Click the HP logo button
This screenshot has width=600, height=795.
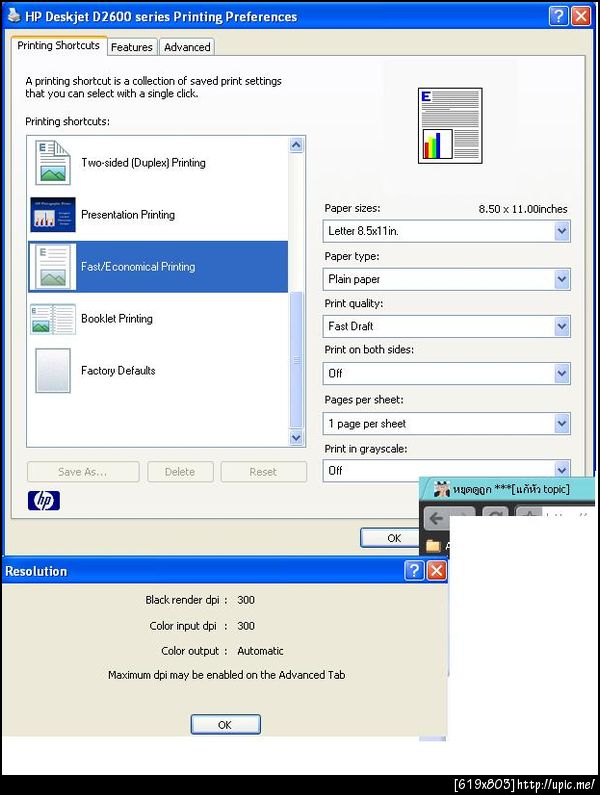44,500
